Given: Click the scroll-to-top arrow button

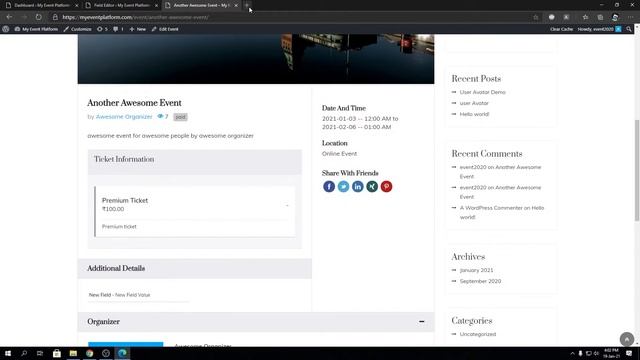Looking at the screenshot, I should point(627,339).
